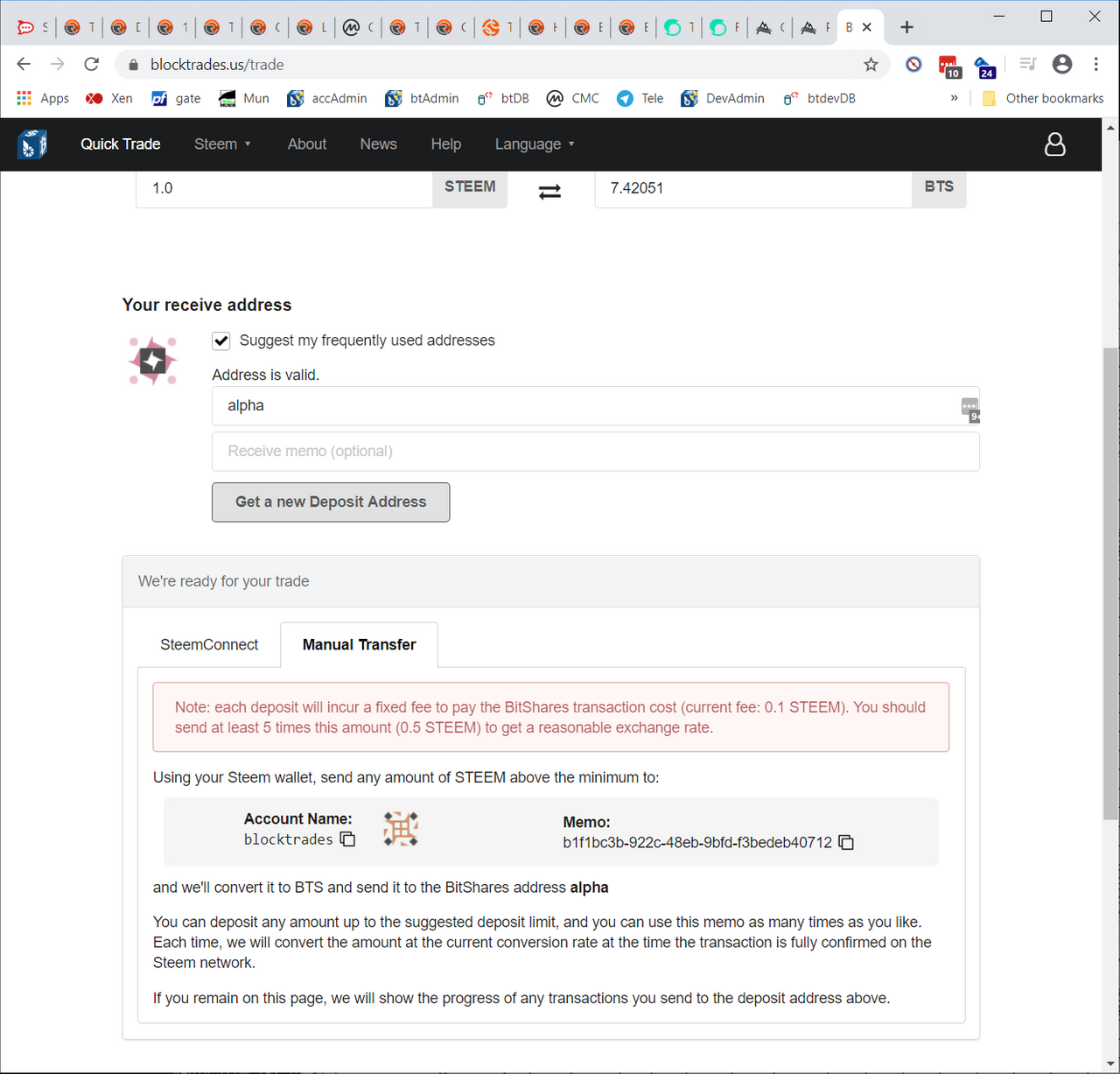The width and height of the screenshot is (1120, 1074).
Task: Click the BlockTrades logo icon
Action: 32,144
